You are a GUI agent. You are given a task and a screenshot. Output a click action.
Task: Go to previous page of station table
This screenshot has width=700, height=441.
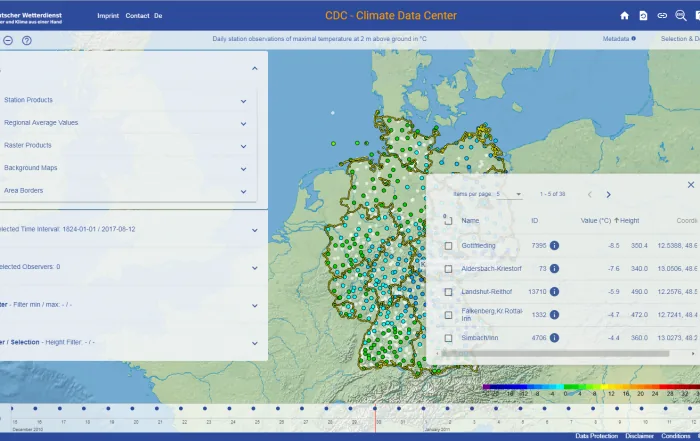[590, 195]
